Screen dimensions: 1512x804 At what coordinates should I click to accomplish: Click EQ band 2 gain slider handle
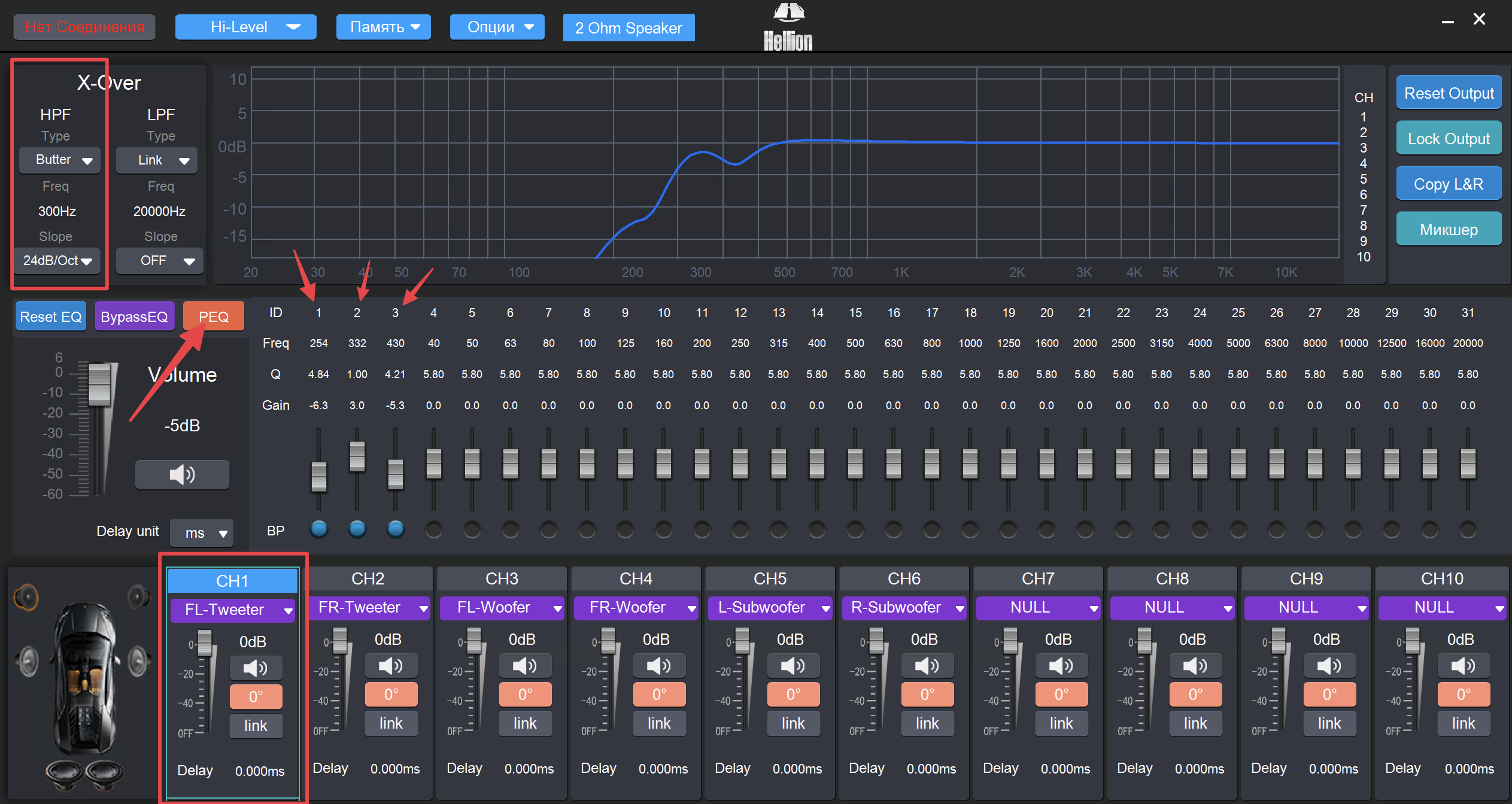coord(357,456)
